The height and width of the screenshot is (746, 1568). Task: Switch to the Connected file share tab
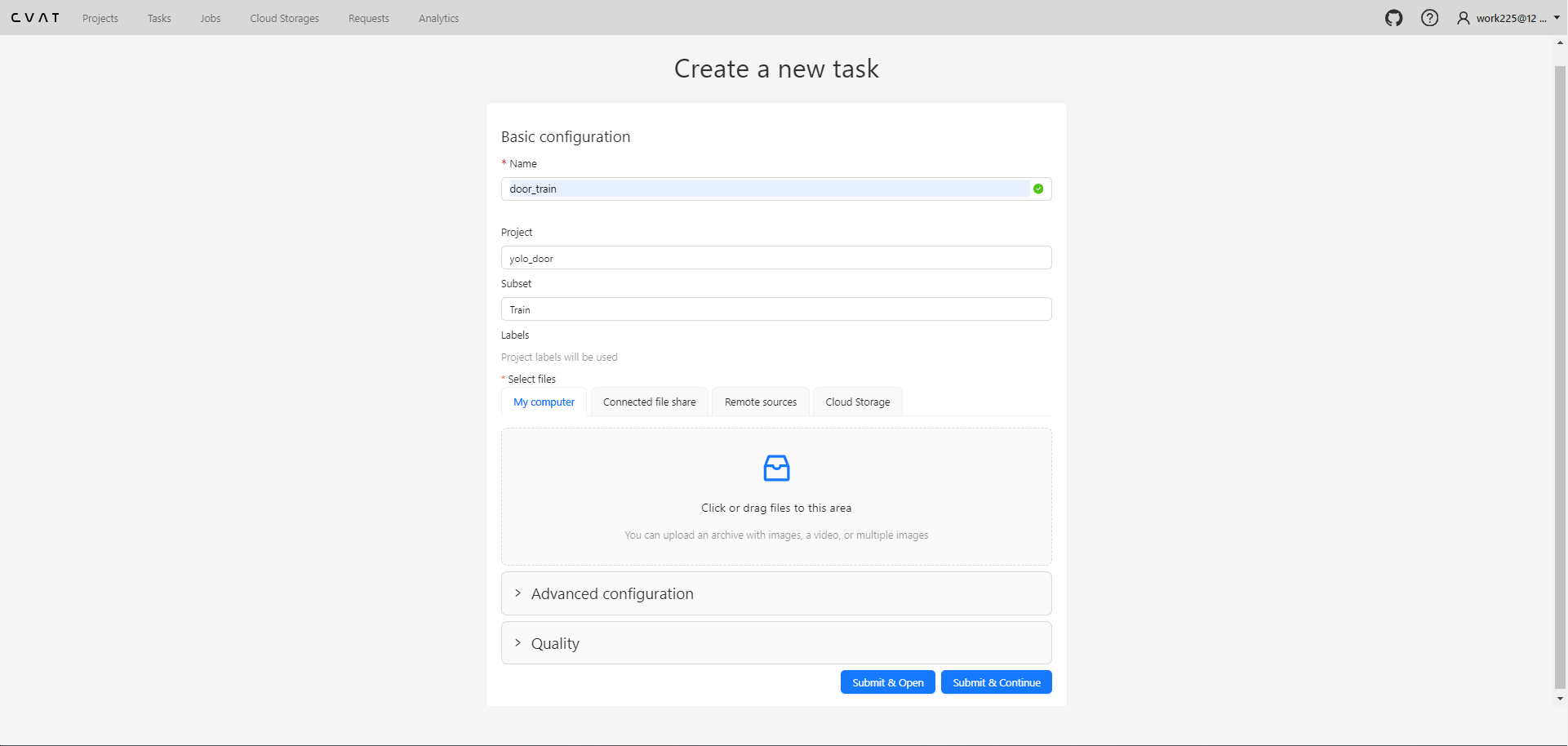point(650,402)
